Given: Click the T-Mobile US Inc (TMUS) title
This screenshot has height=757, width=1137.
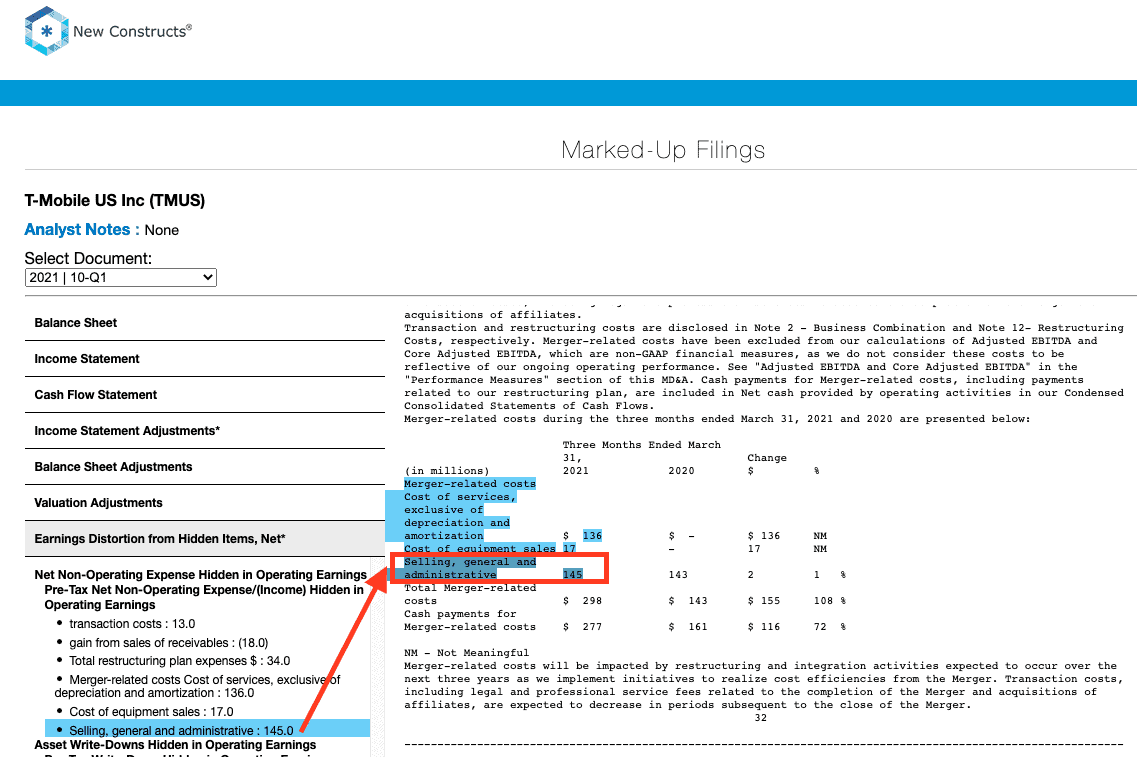Looking at the screenshot, I should coord(115,201).
